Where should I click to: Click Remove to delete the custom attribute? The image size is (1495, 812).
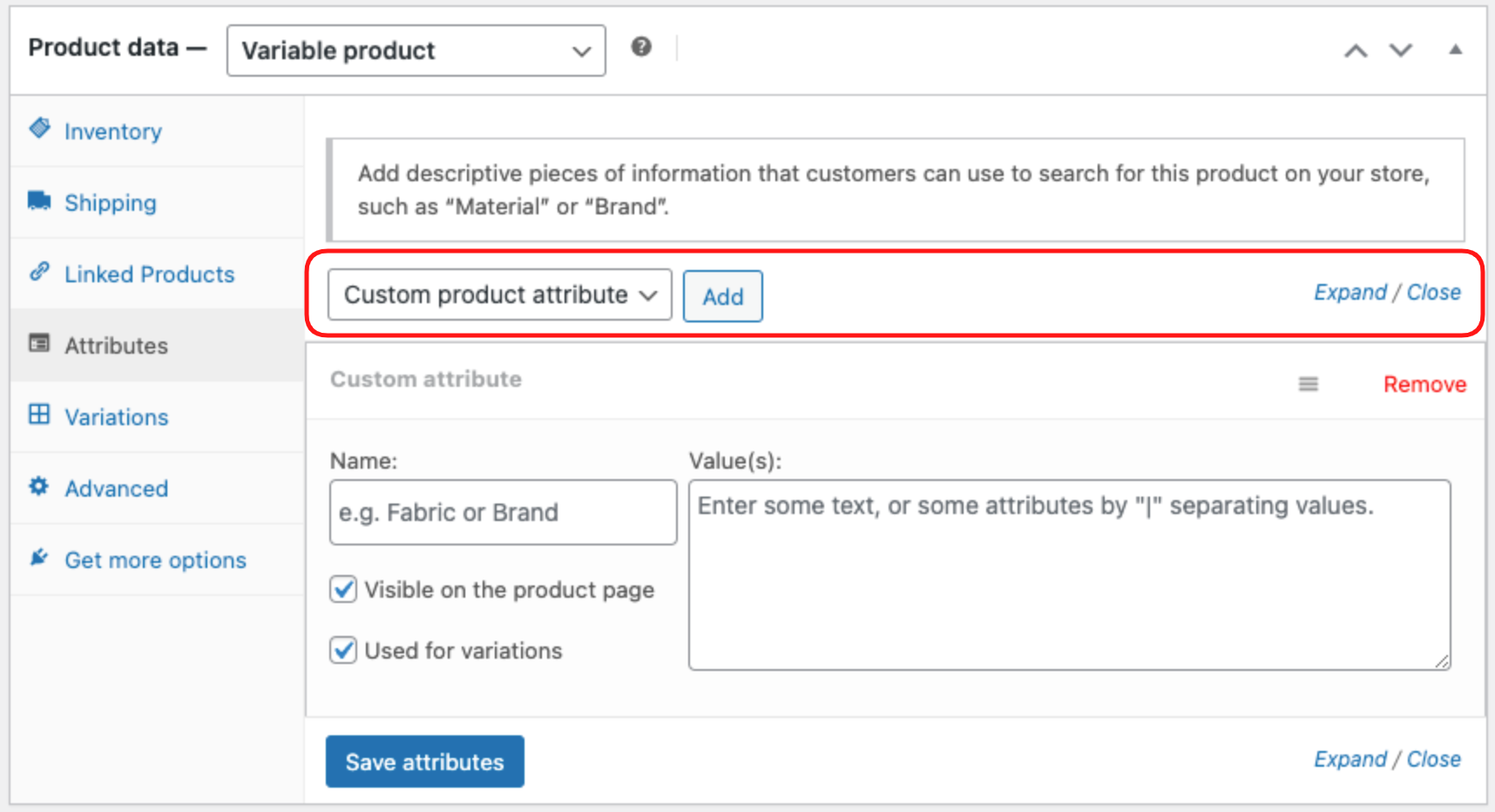(x=1424, y=383)
